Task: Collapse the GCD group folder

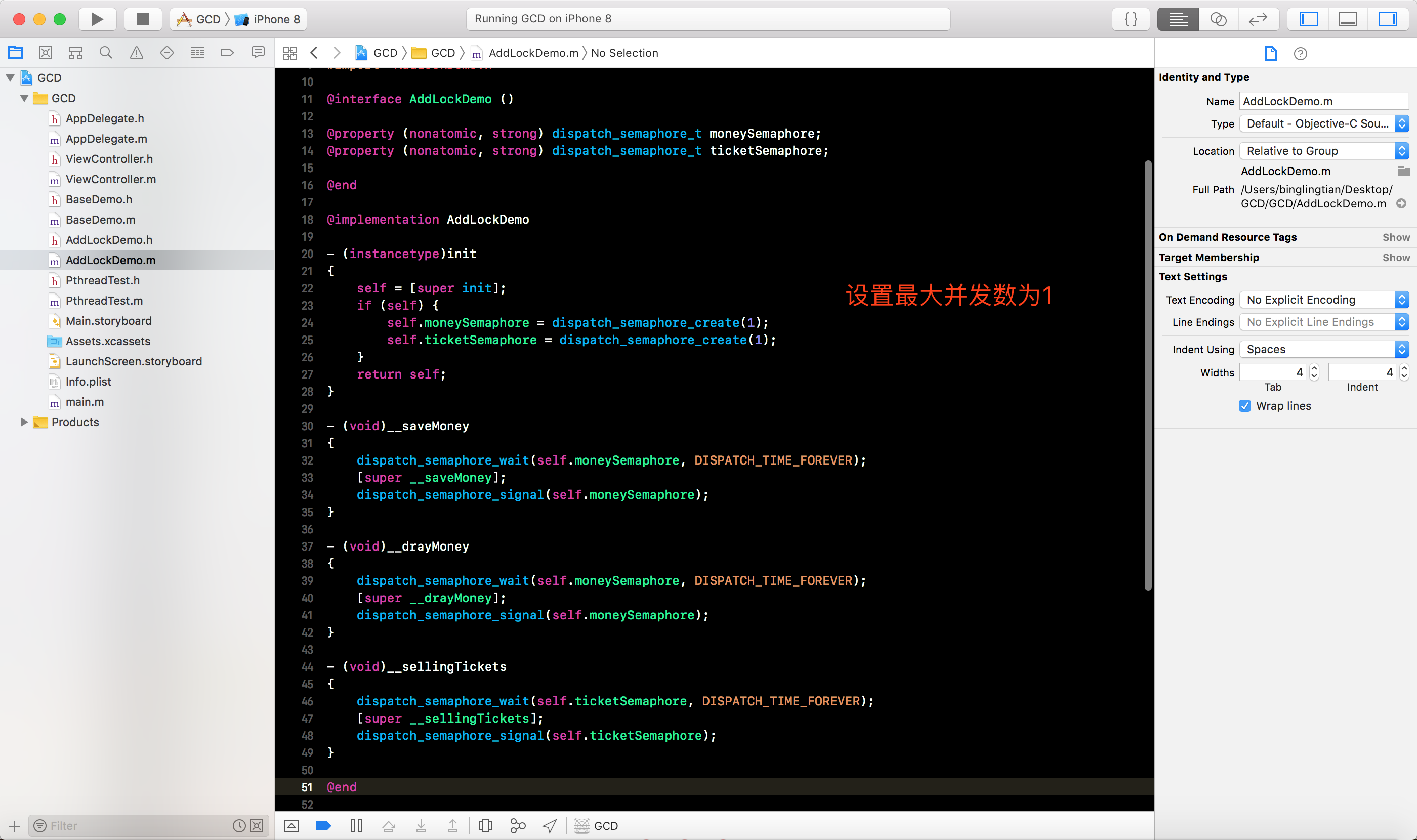Action: click(24, 98)
